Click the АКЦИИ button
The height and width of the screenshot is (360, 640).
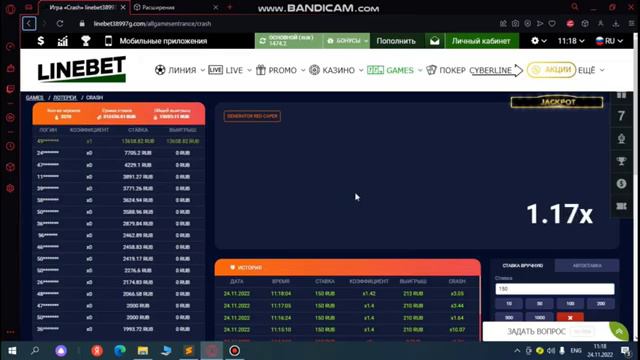551,70
